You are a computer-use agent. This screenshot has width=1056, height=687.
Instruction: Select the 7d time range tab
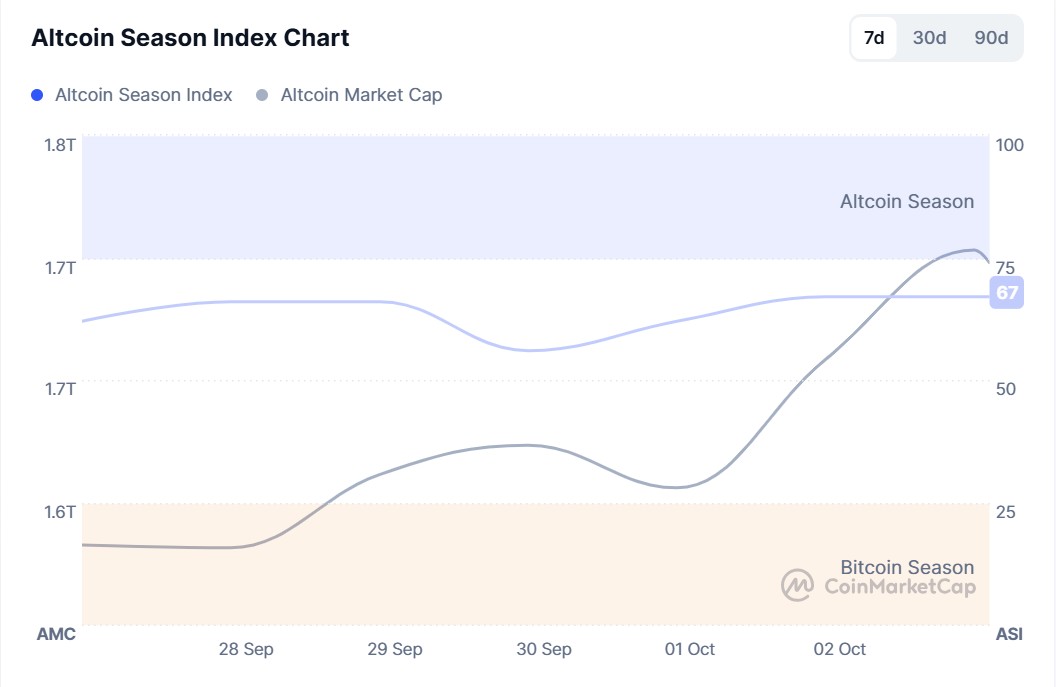click(x=874, y=38)
